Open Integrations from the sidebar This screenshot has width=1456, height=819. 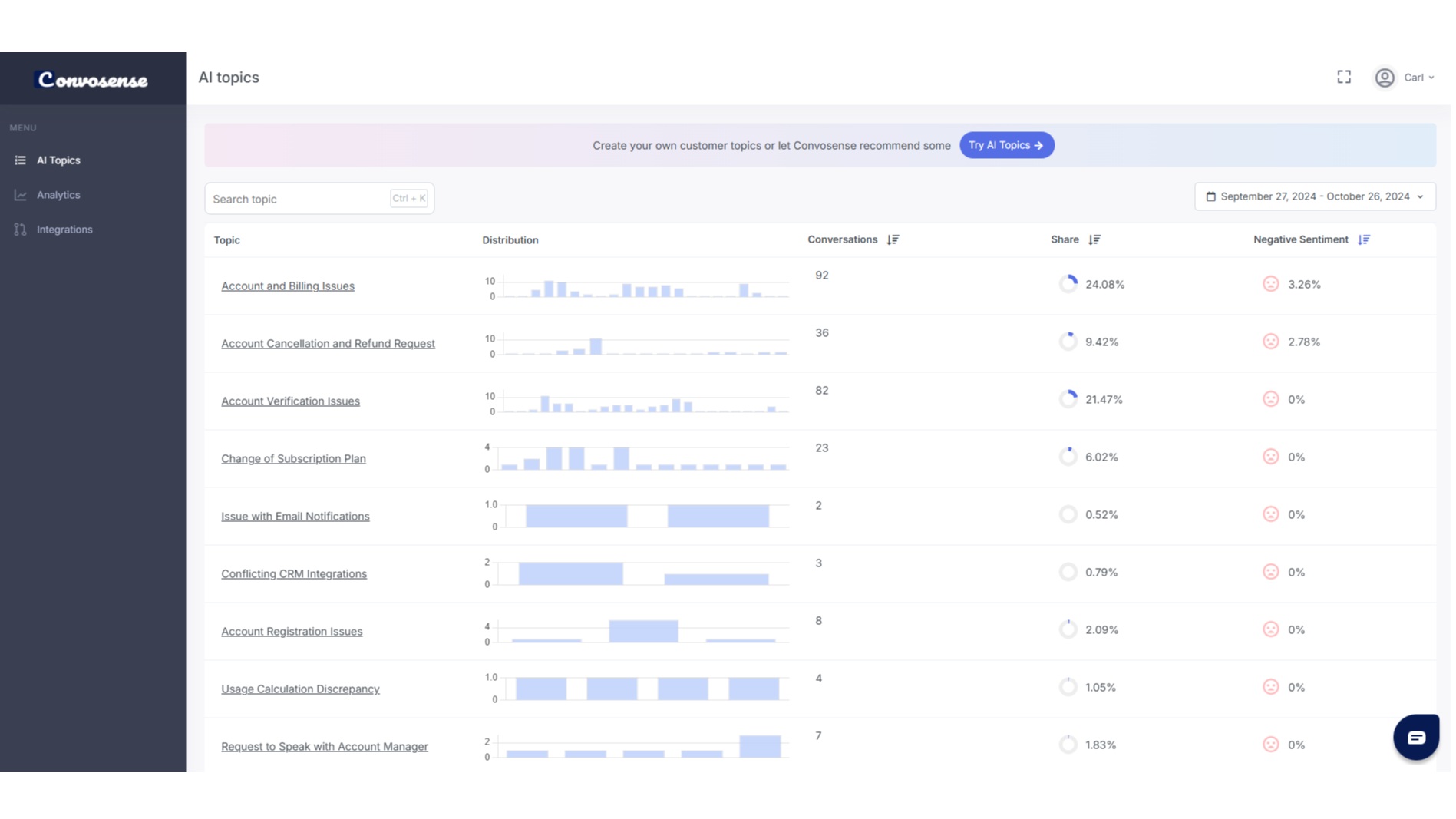tap(64, 230)
